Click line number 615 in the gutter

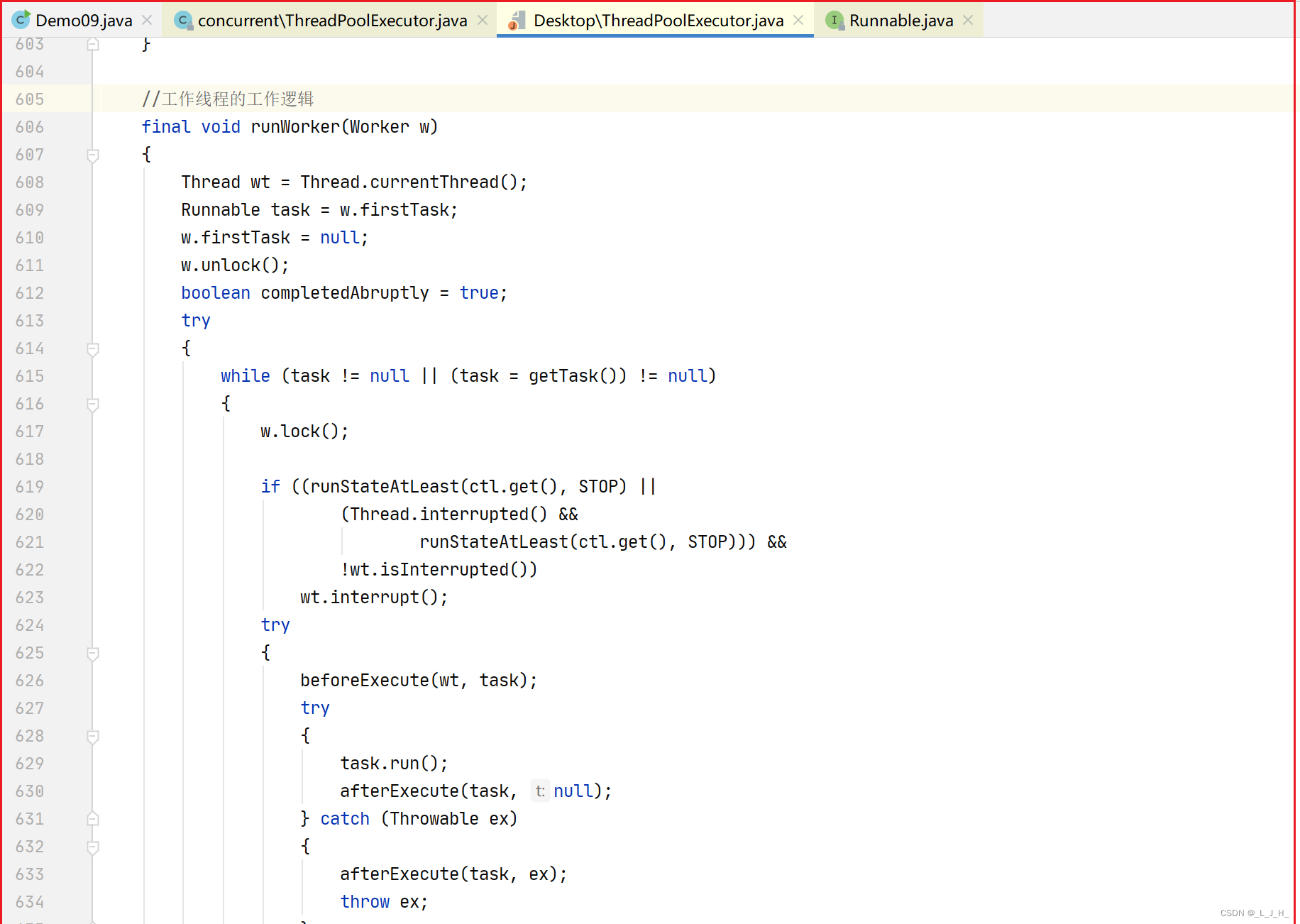30,376
